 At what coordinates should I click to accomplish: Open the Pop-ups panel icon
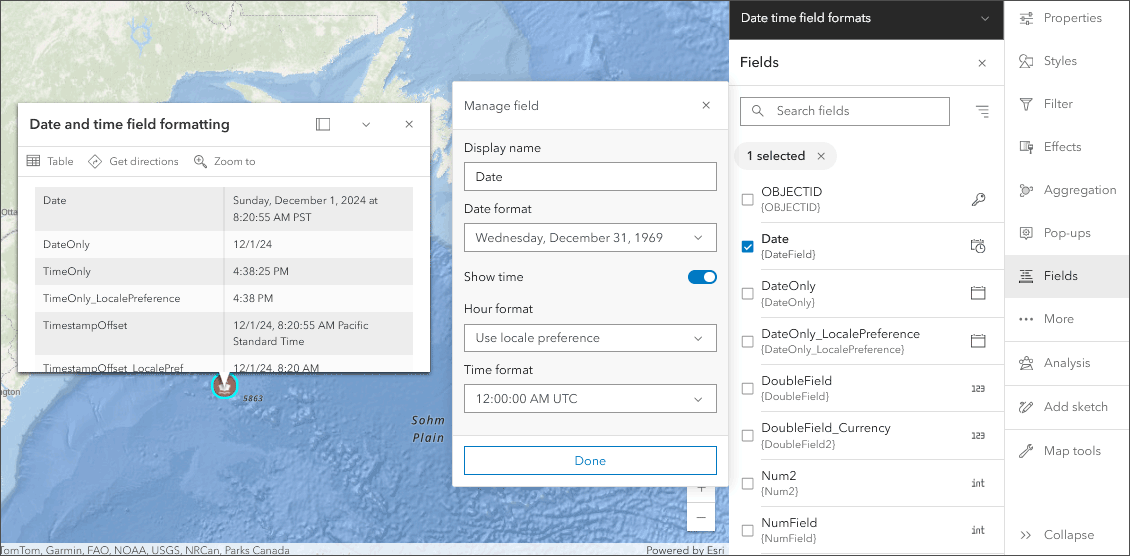[1026, 233]
